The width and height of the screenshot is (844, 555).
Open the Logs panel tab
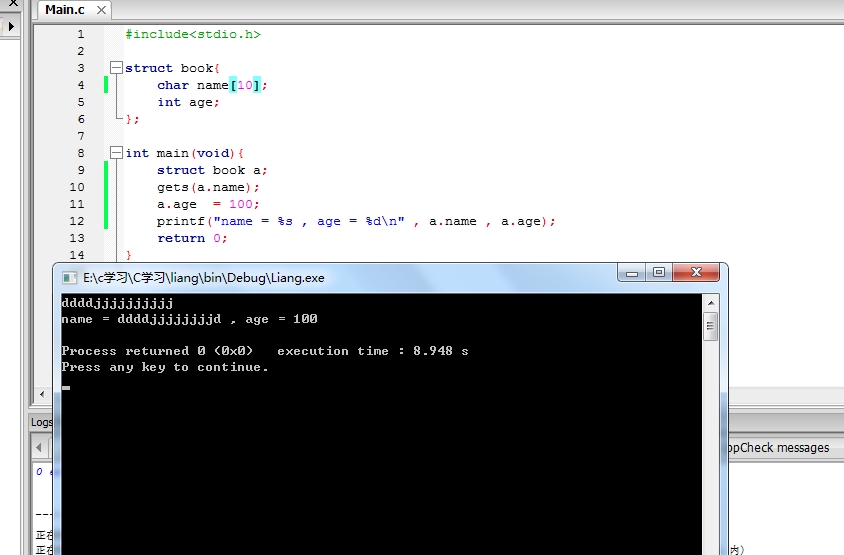[41, 422]
